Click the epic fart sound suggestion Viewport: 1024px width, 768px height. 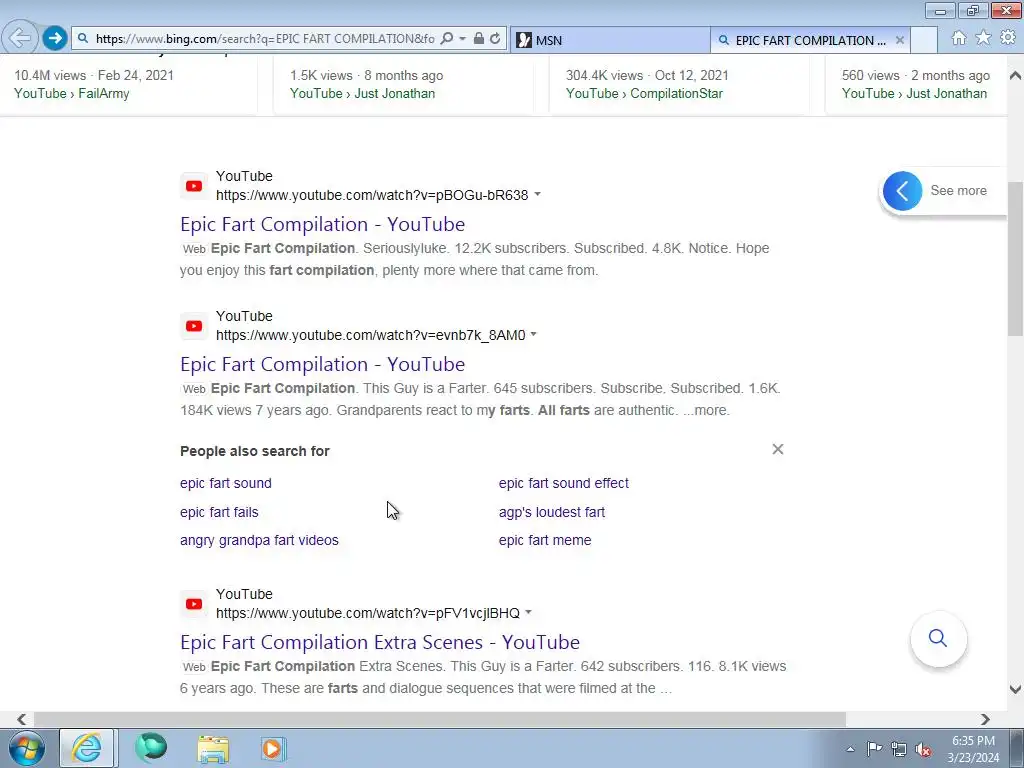pyautogui.click(x=226, y=483)
